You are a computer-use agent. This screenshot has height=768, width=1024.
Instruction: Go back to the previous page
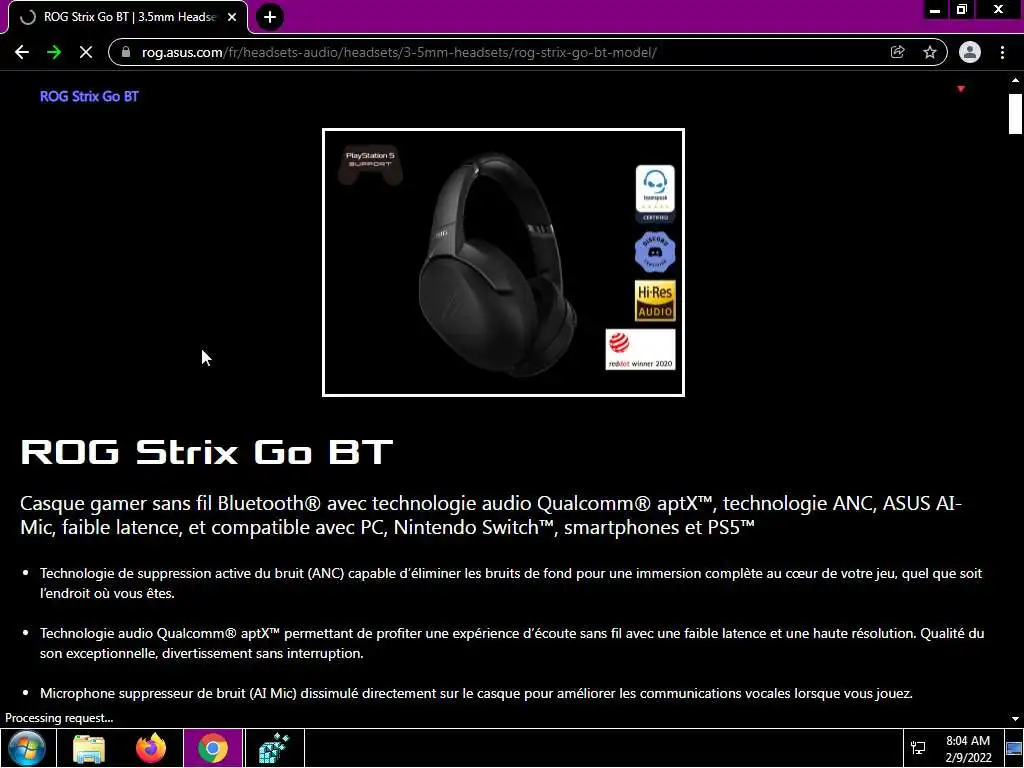tap(22, 52)
